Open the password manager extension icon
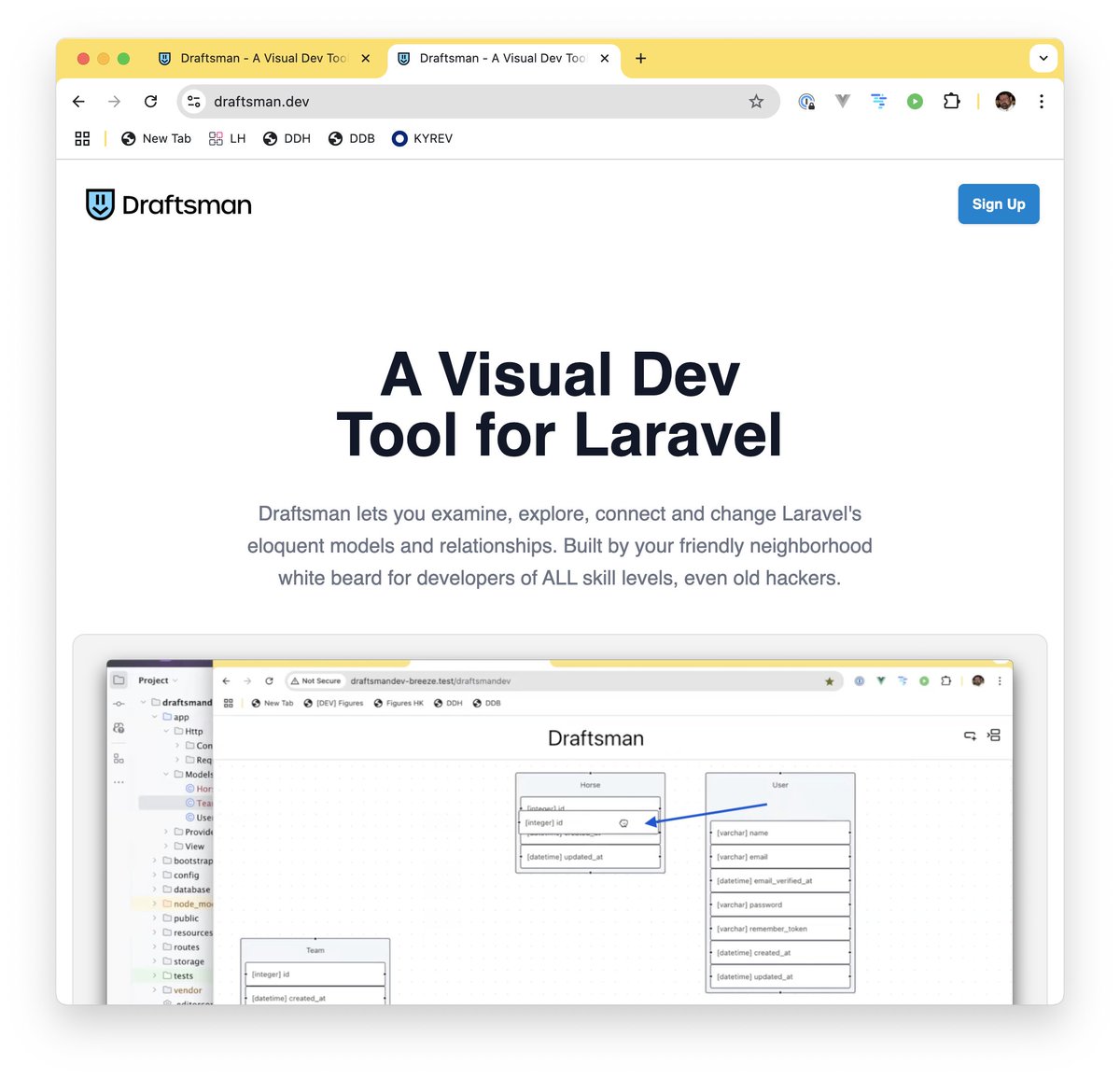This screenshot has width=1120, height=1079. 806,102
